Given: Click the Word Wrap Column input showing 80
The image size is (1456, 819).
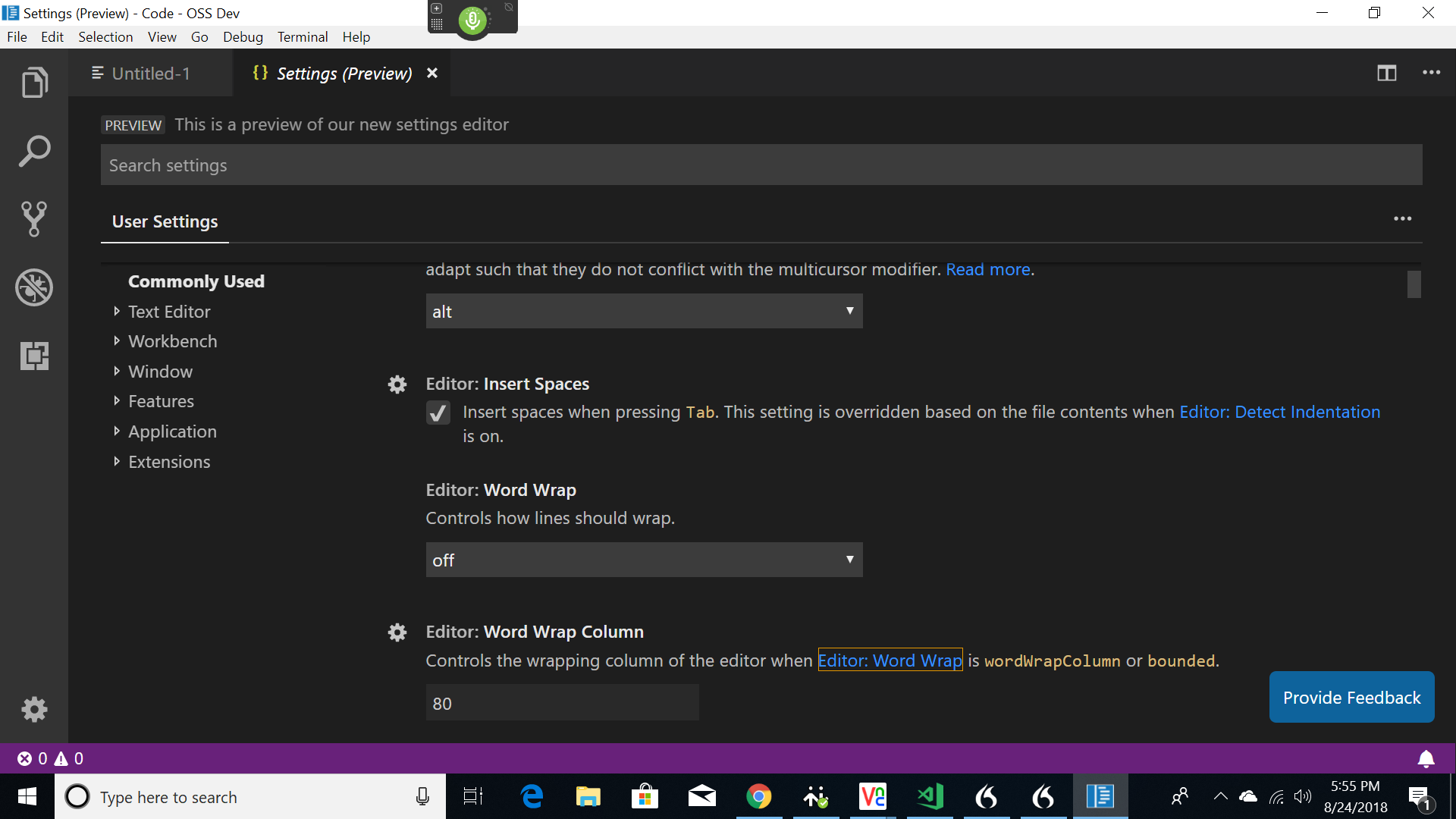Looking at the screenshot, I should 561,702.
